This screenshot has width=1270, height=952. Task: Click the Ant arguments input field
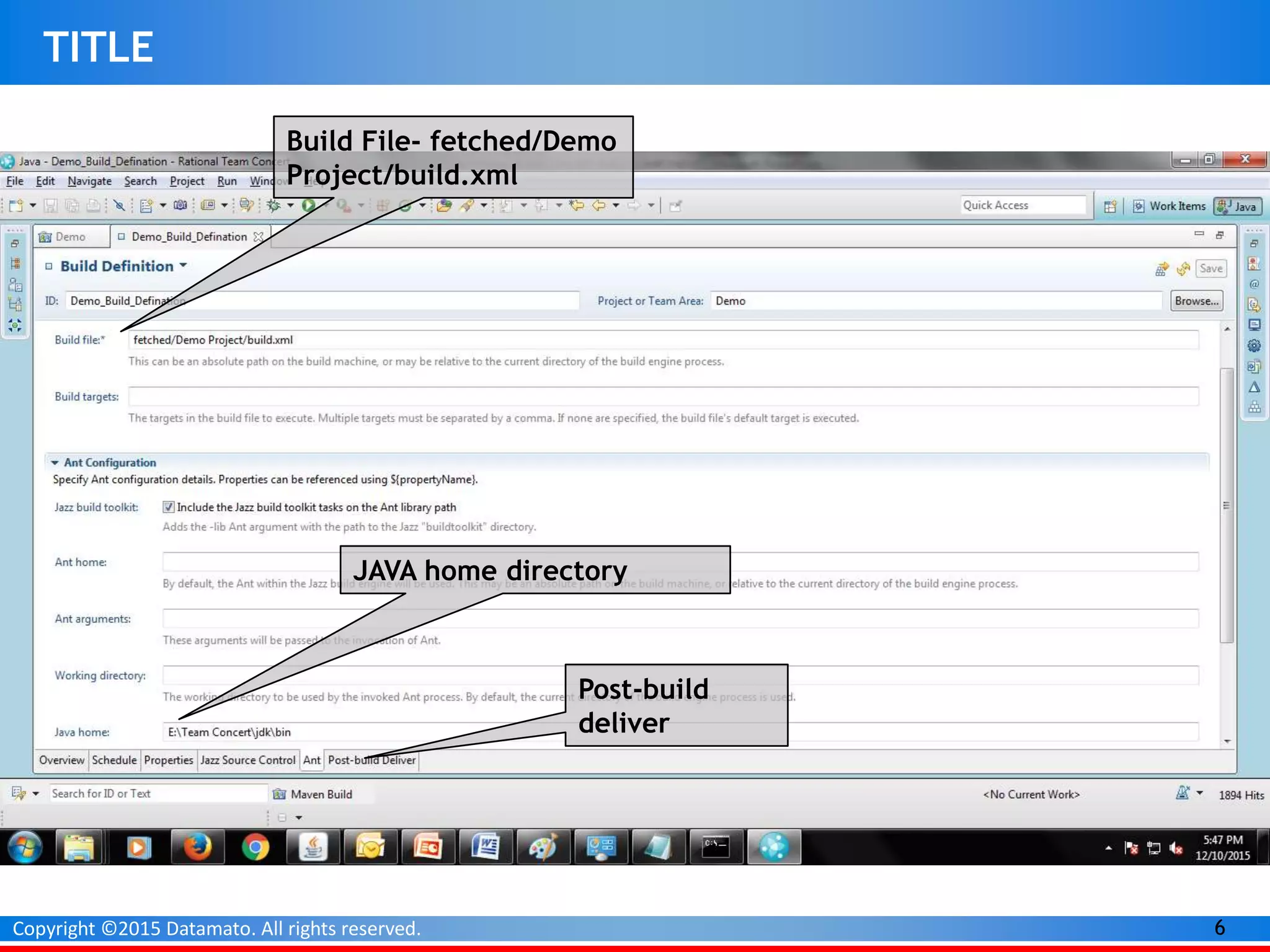[680, 619]
